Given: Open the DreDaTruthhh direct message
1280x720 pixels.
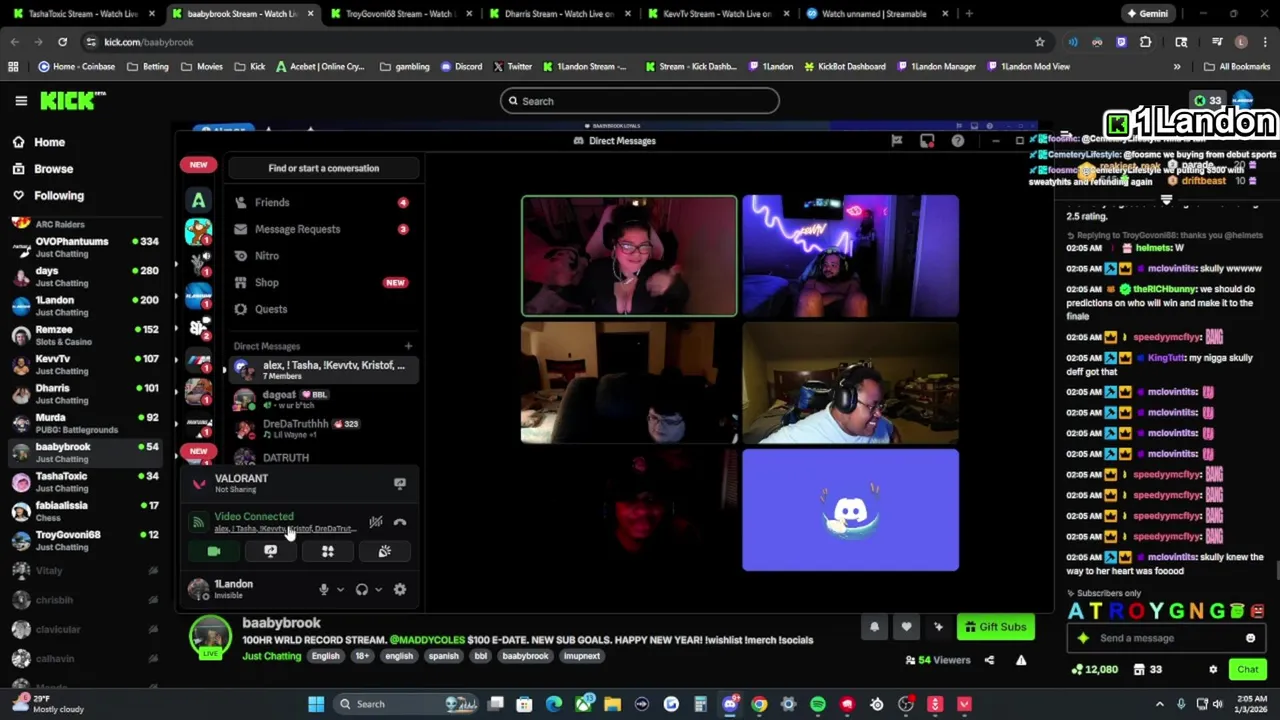Looking at the screenshot, I should click(x=322, y=428).
